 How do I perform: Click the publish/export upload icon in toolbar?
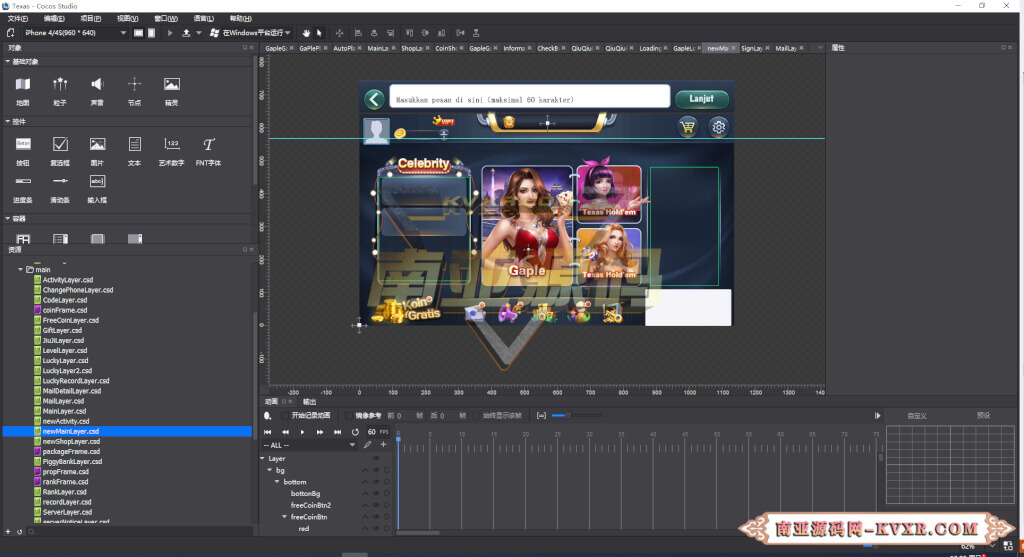pyautogui.click(x=186, y=33)
